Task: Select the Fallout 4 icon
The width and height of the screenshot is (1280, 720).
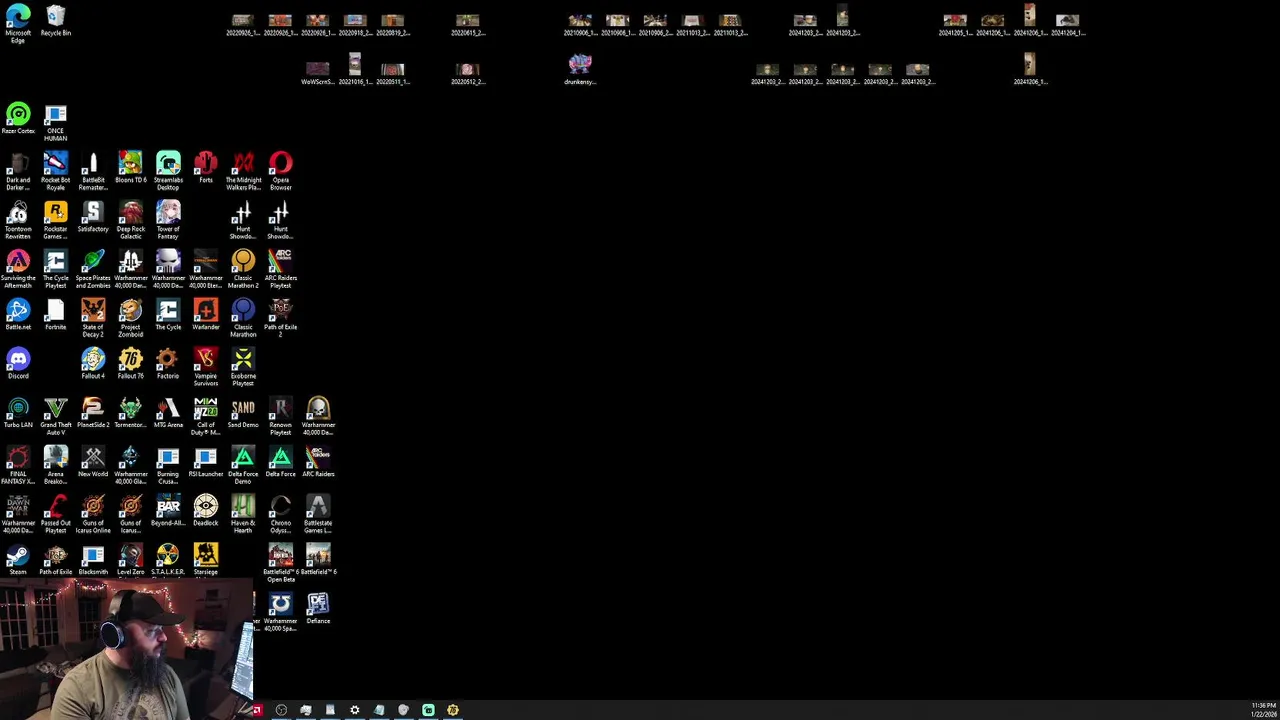Action: (x=93, y=363)
